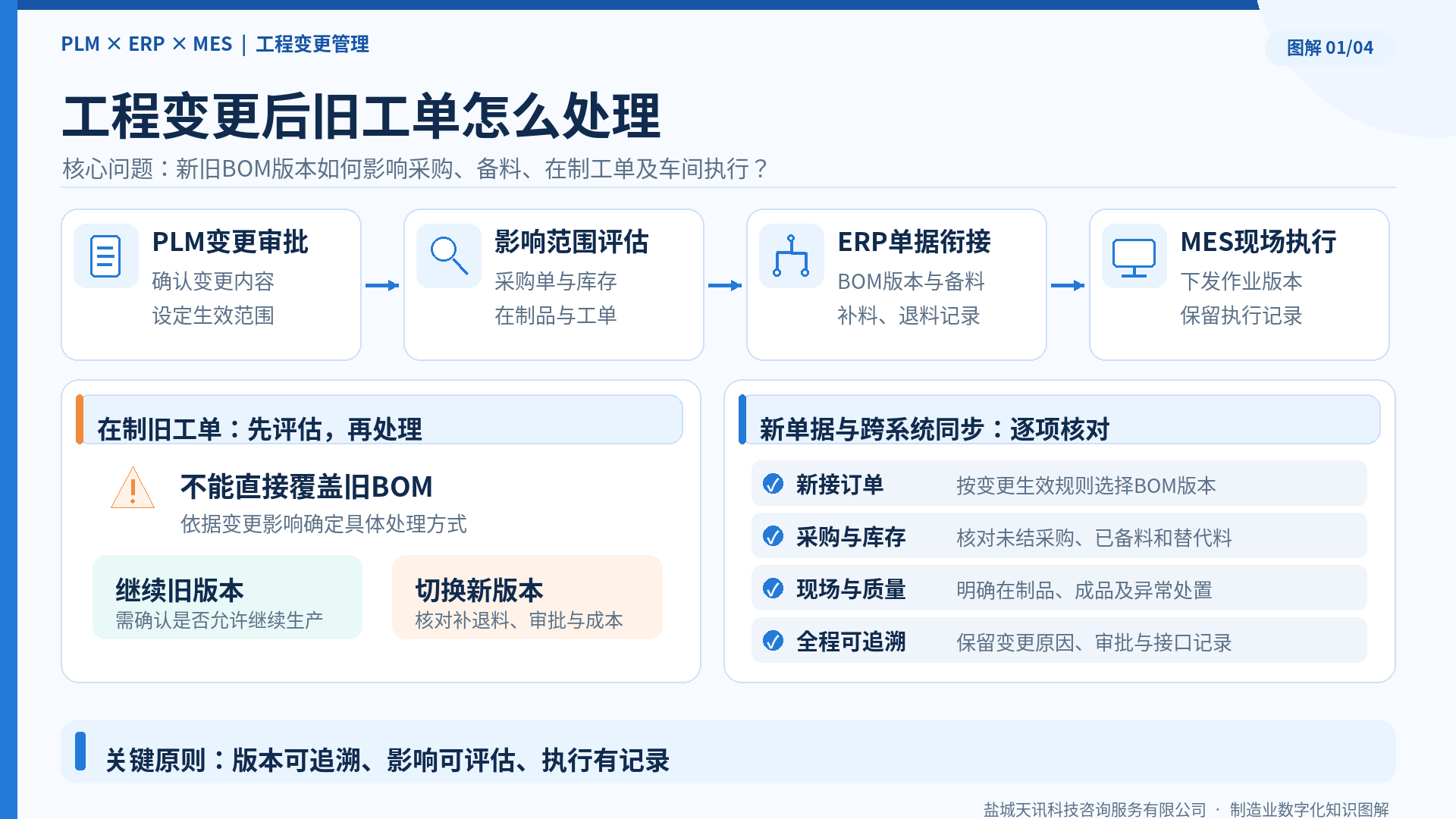Click the text 明确在制品、成品及异常处置

(1084, 590)
